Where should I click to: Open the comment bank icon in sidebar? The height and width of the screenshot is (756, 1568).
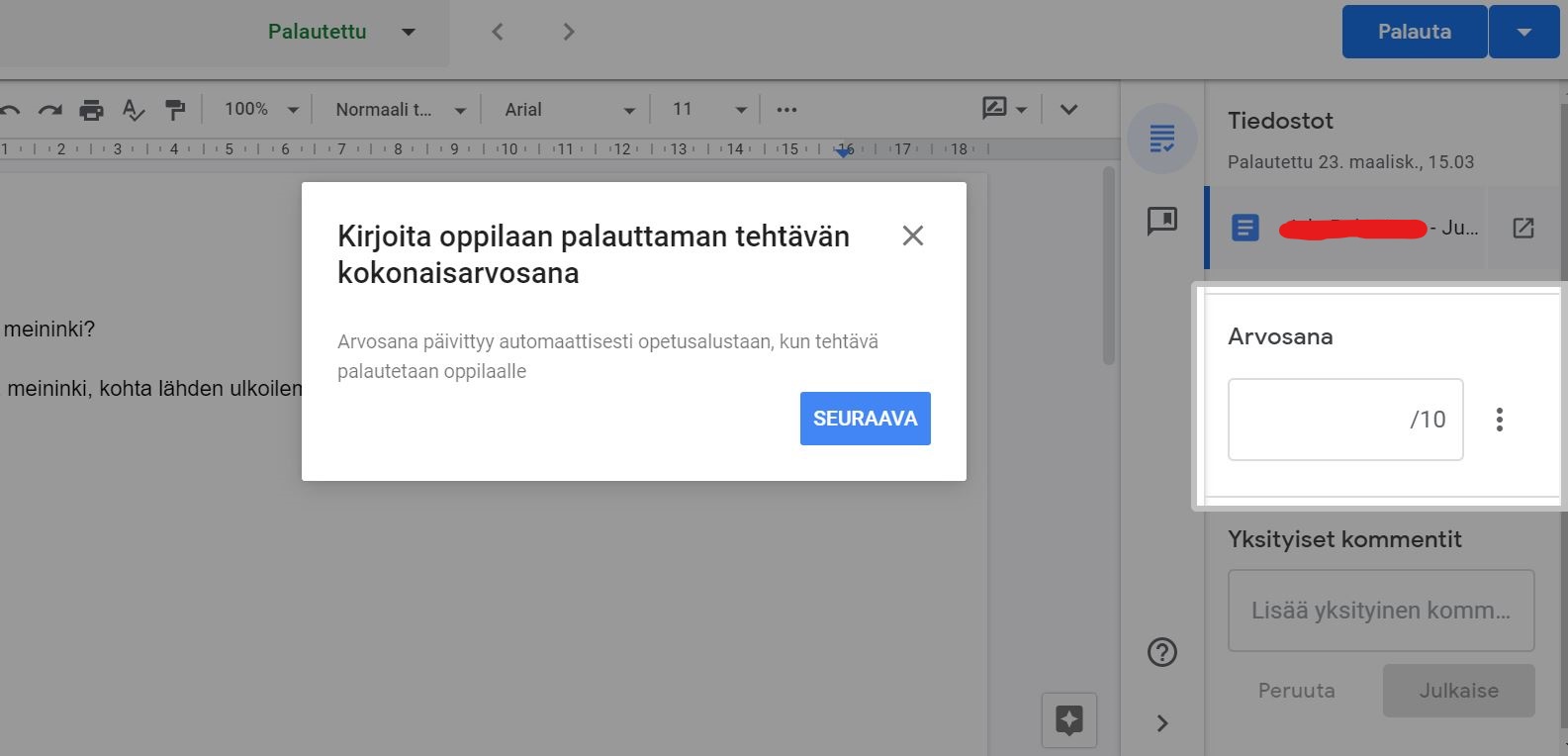(x=1161, y=221)
